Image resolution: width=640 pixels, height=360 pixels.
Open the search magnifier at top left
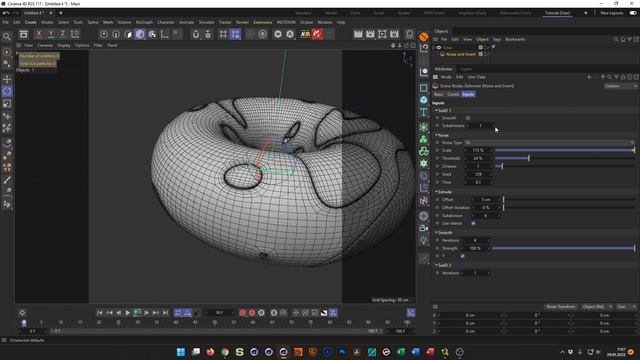pos(7,37)
